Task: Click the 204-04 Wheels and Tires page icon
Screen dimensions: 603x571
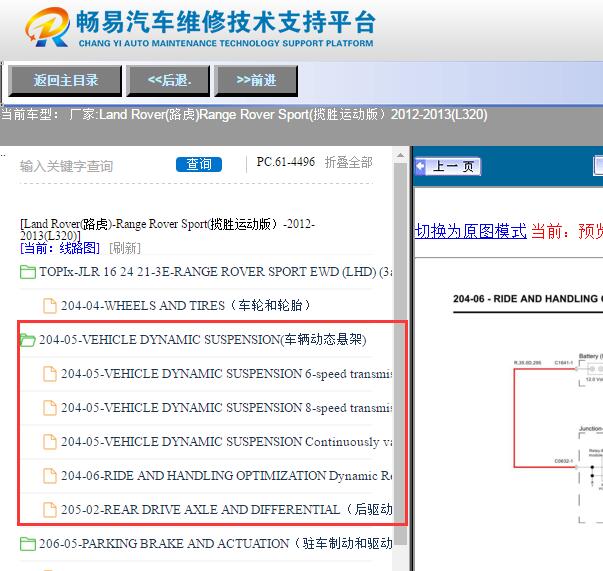Action: click(x=50, y=306)
